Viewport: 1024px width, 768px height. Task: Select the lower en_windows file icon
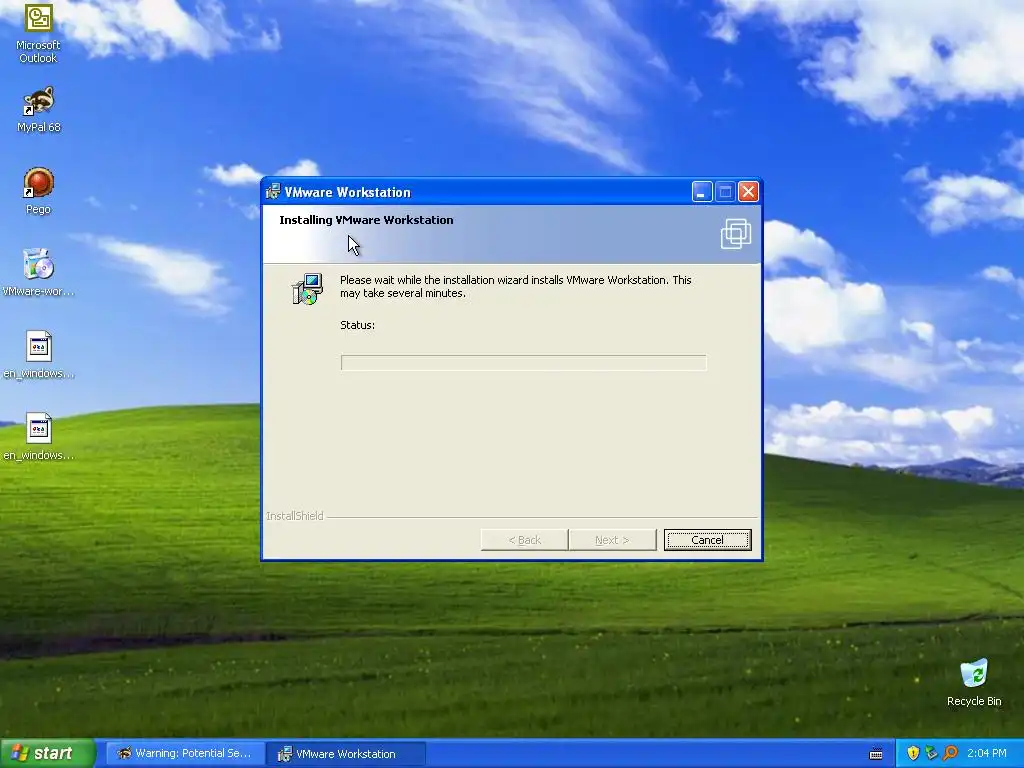[x=39, y=437]
